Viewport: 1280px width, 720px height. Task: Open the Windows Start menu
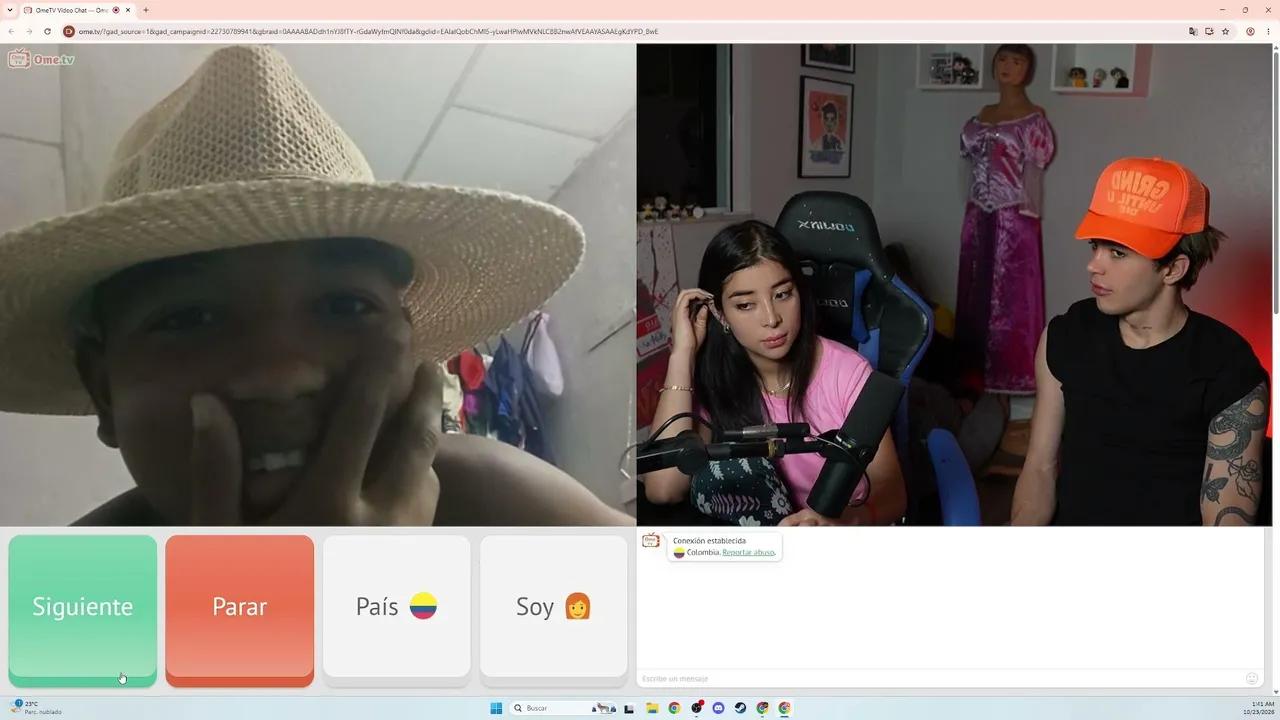coord(496,708)
